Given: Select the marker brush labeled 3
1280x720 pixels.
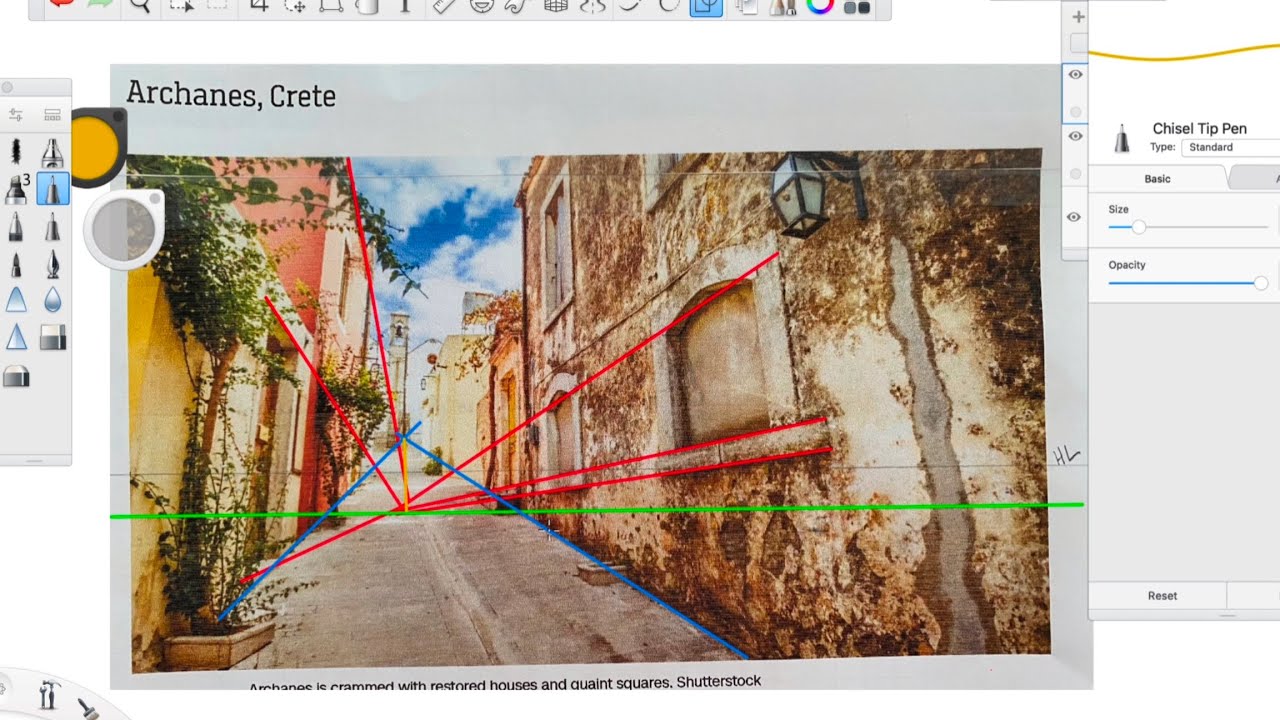Looking at the screenshot, I should (17, 189).
